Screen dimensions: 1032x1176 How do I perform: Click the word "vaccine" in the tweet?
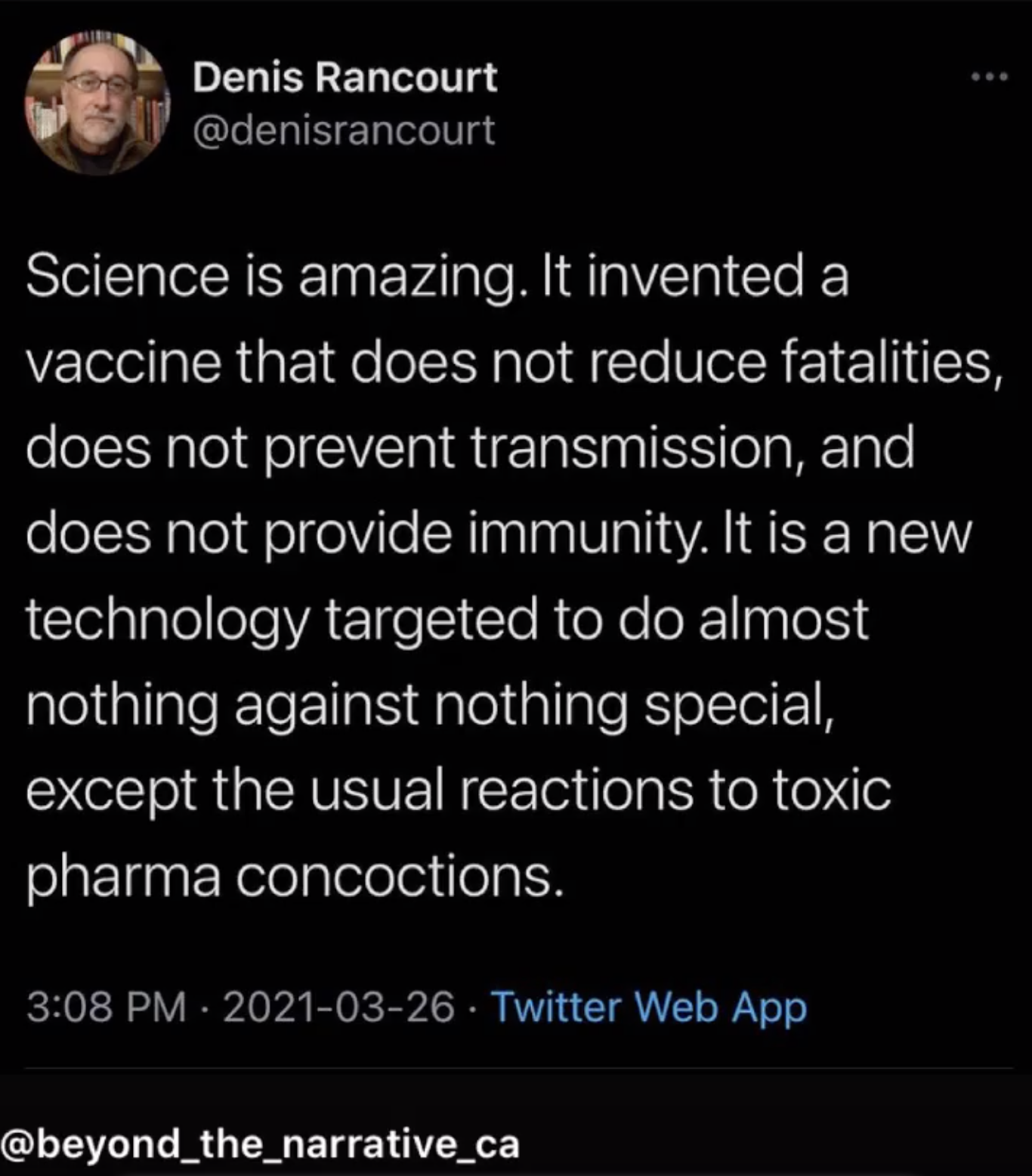click(x=124, y=362)
